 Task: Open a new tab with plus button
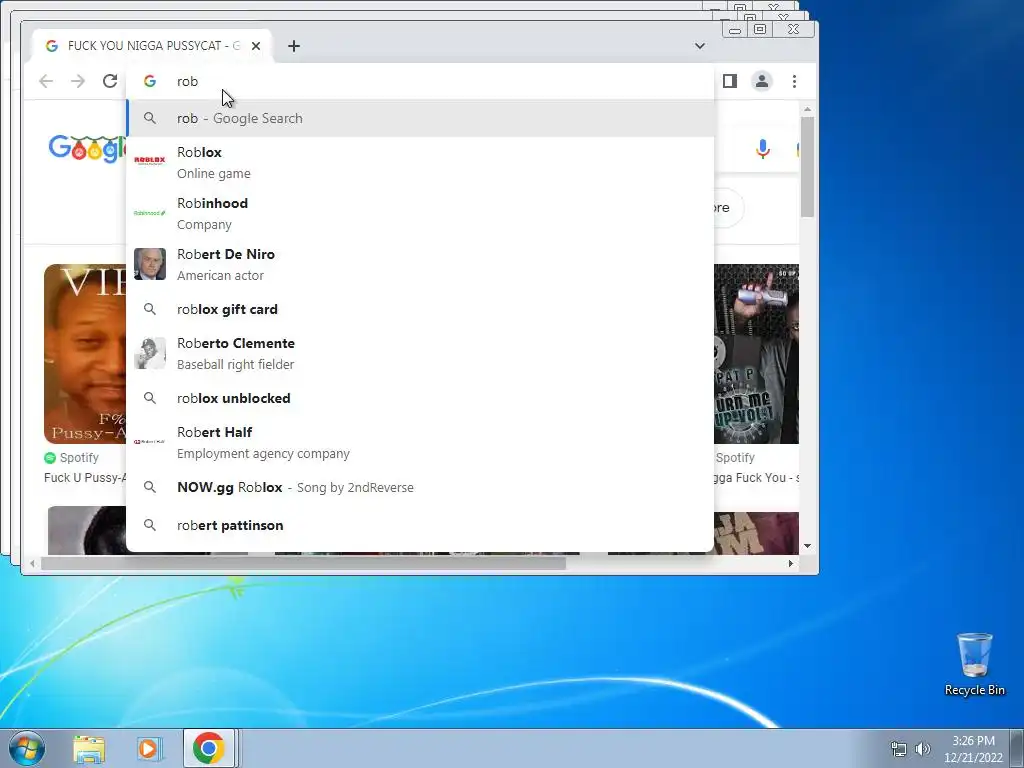pos(294,46)
